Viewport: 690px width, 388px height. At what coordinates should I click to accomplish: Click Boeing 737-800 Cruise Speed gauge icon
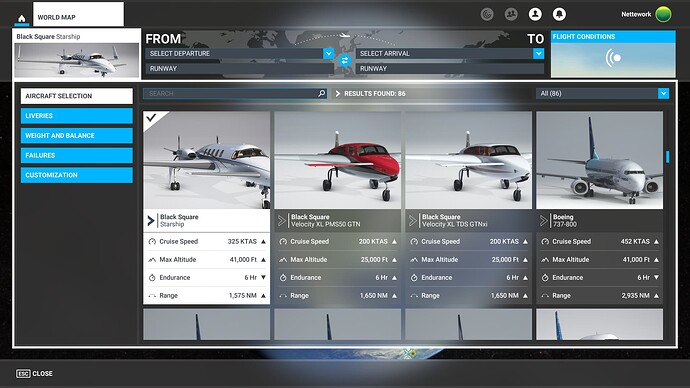(545, 242)
